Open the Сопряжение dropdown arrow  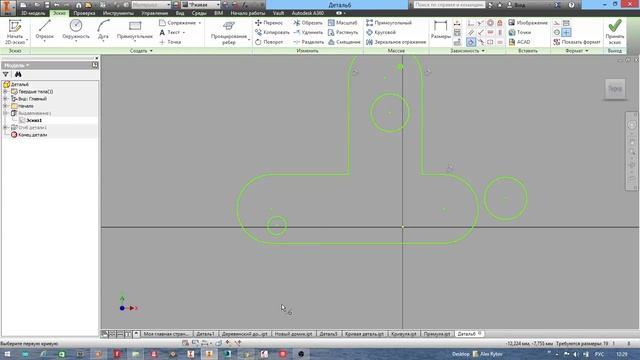200,23
